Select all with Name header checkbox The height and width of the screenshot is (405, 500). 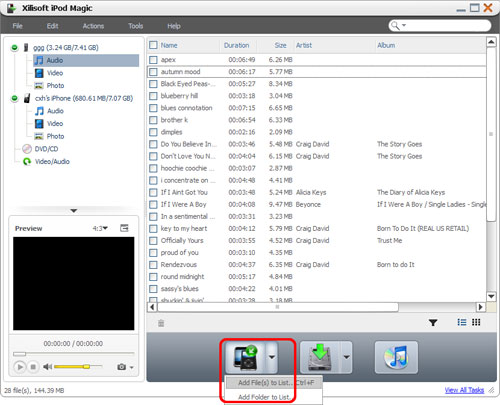[153, 45]
